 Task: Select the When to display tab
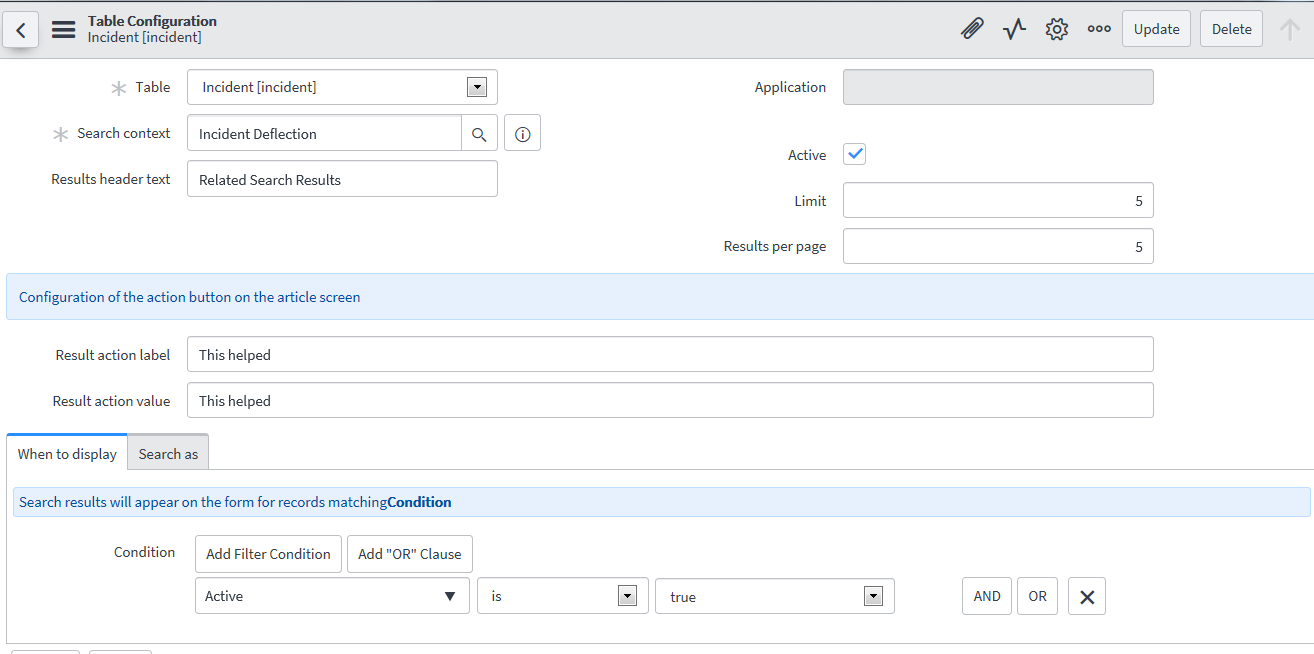tap(67, 454)
